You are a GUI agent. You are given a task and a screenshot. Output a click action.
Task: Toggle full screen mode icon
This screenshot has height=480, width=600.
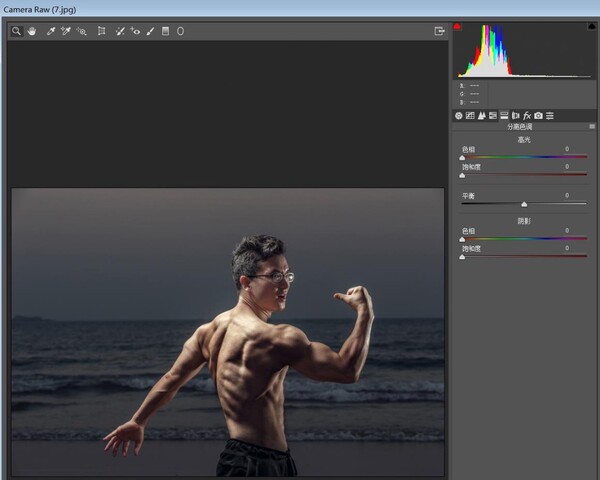pyautogui.click(x=439, y=31)
